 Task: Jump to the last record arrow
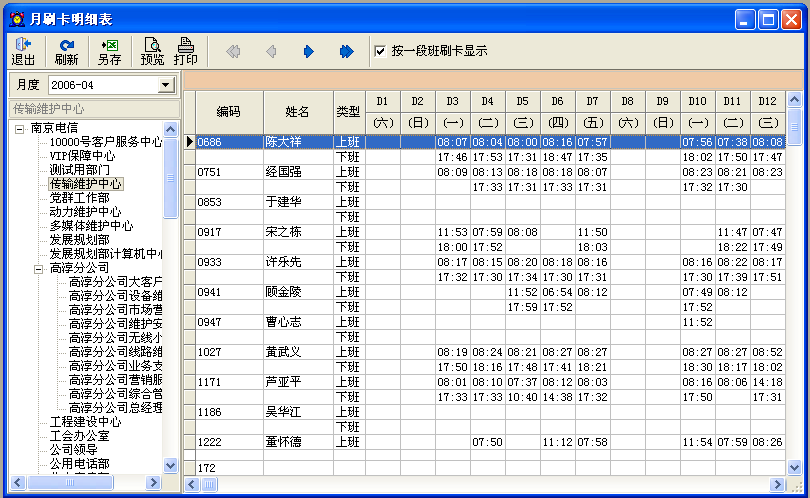pyautogui.click(x=346, y=51)
